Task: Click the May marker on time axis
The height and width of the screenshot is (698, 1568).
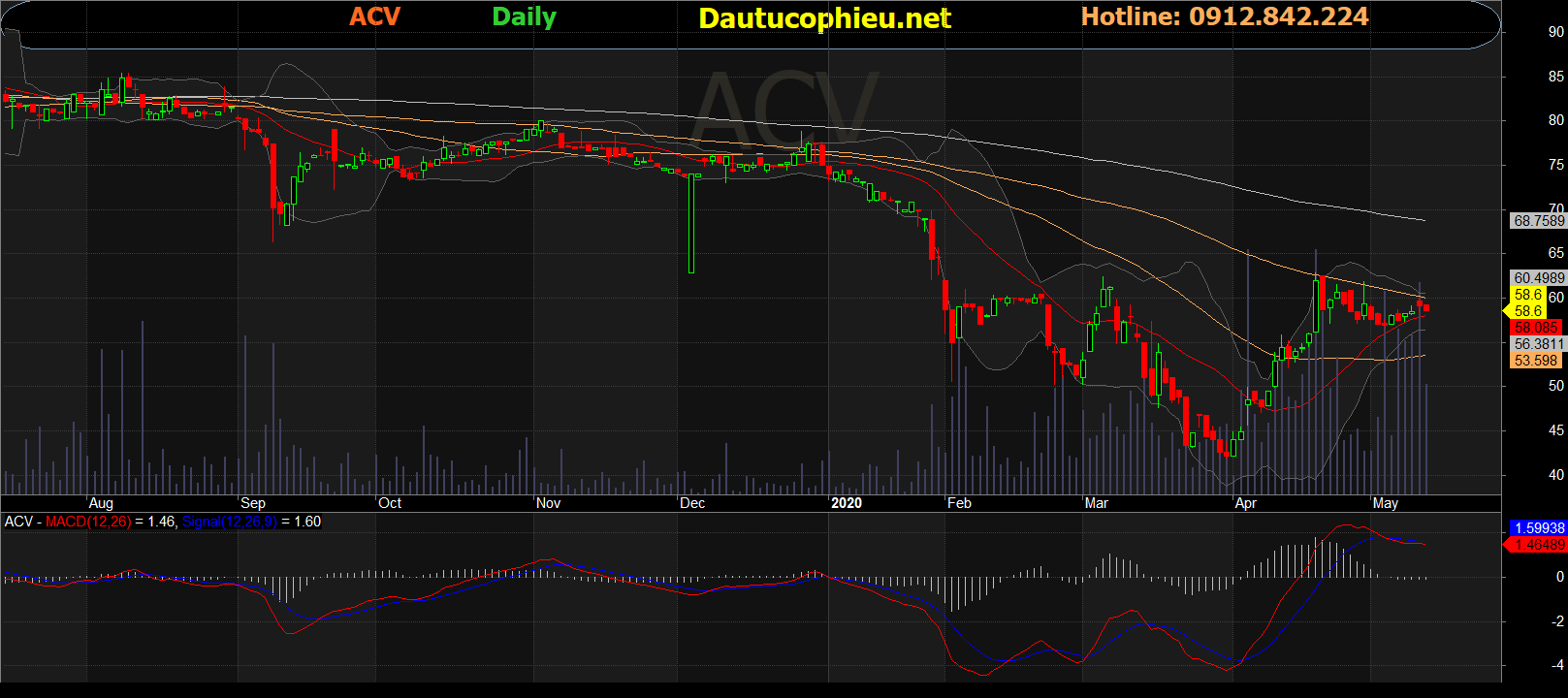Action: [x=1385, y=503]
